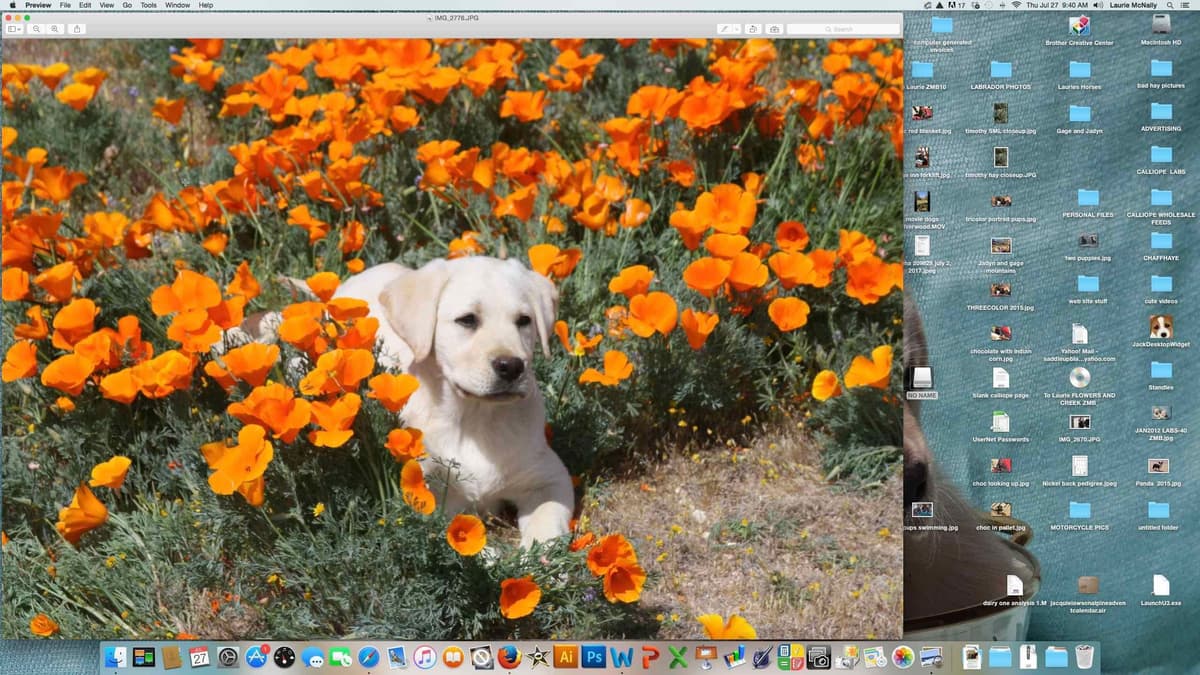Open the Window menu
Screen dimensions: 1200x675
click(178, 5)
